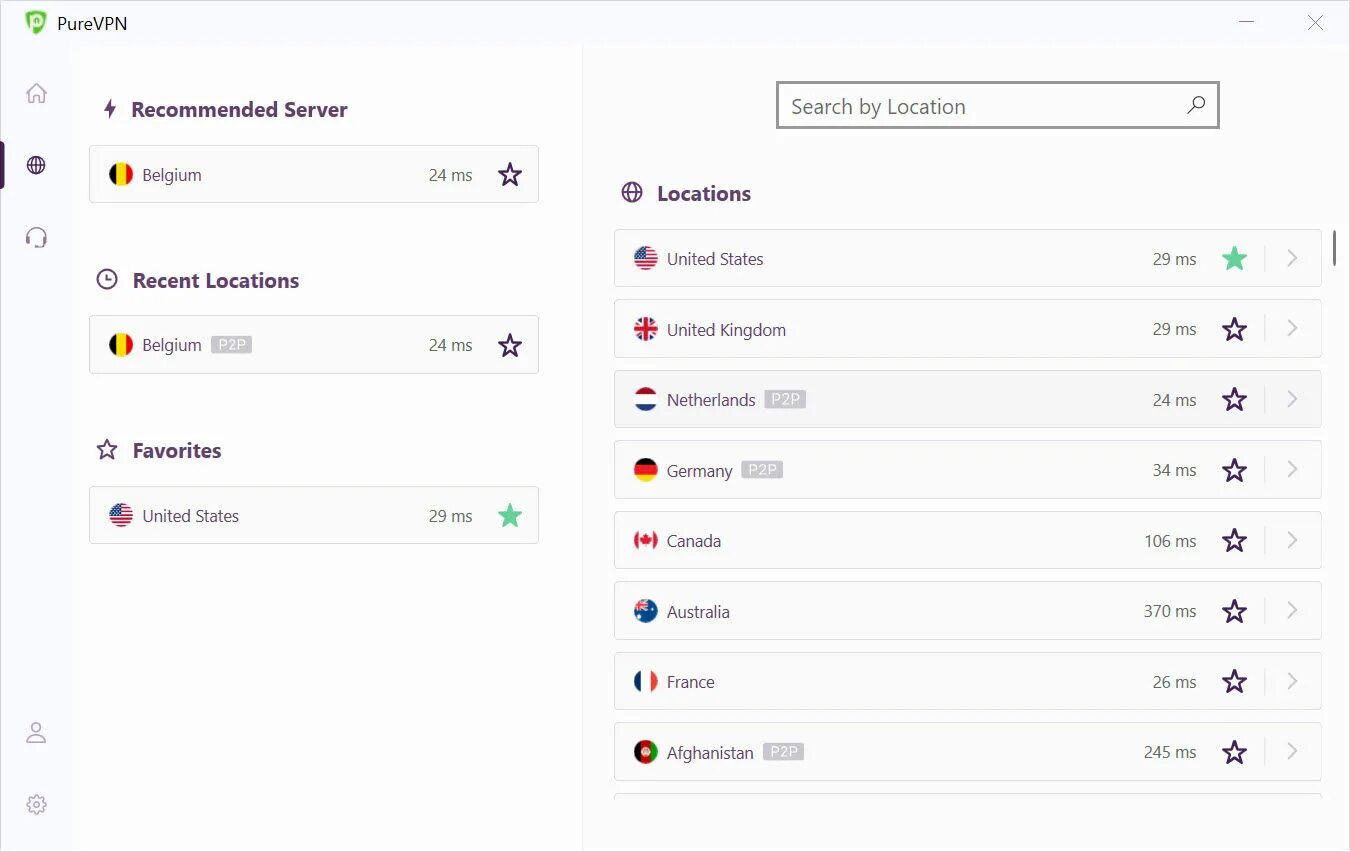This screenshot has width=1350, height=852.
Task: Click the Netherlands flag icon
Action: [x=646, y=399]
